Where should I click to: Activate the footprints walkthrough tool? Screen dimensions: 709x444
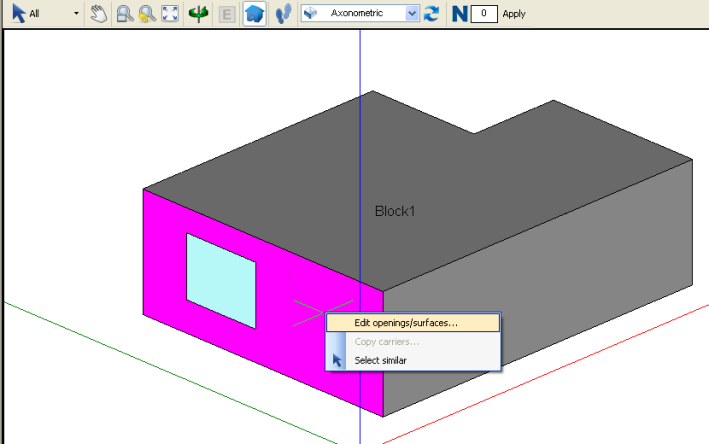[x=284, y=14]
